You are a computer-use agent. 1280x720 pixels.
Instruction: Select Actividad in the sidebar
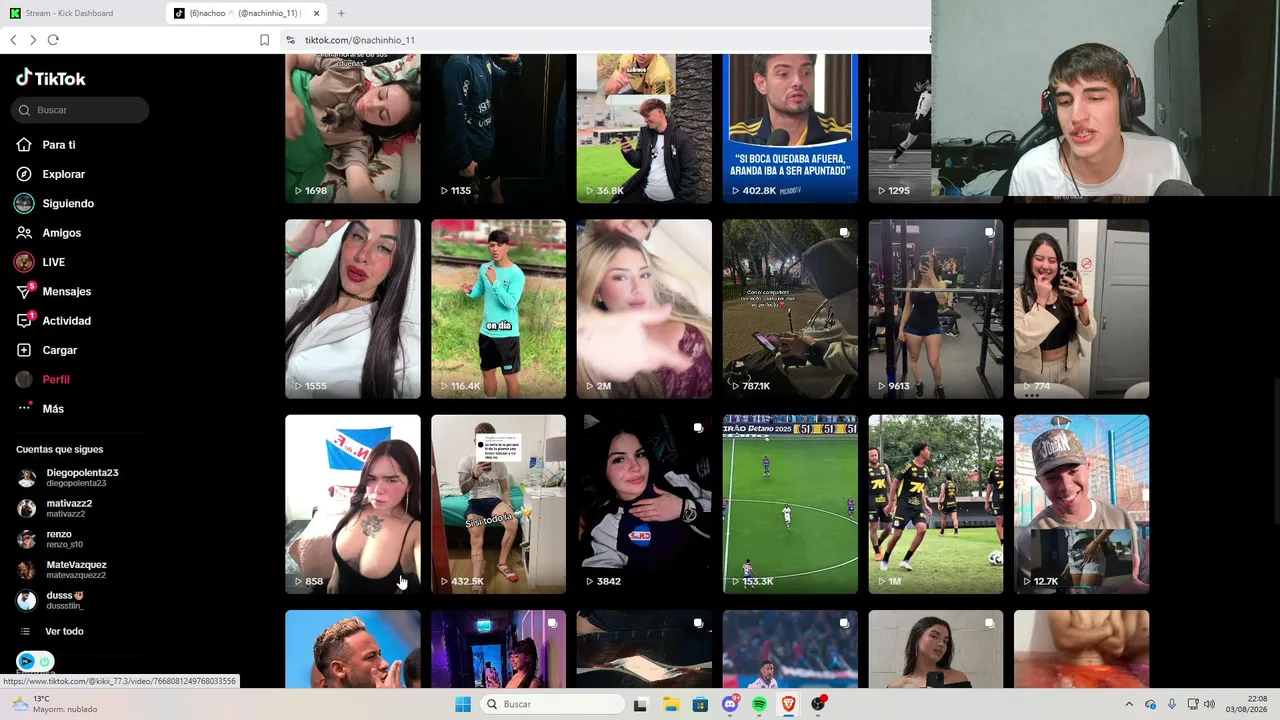point(67,320)
